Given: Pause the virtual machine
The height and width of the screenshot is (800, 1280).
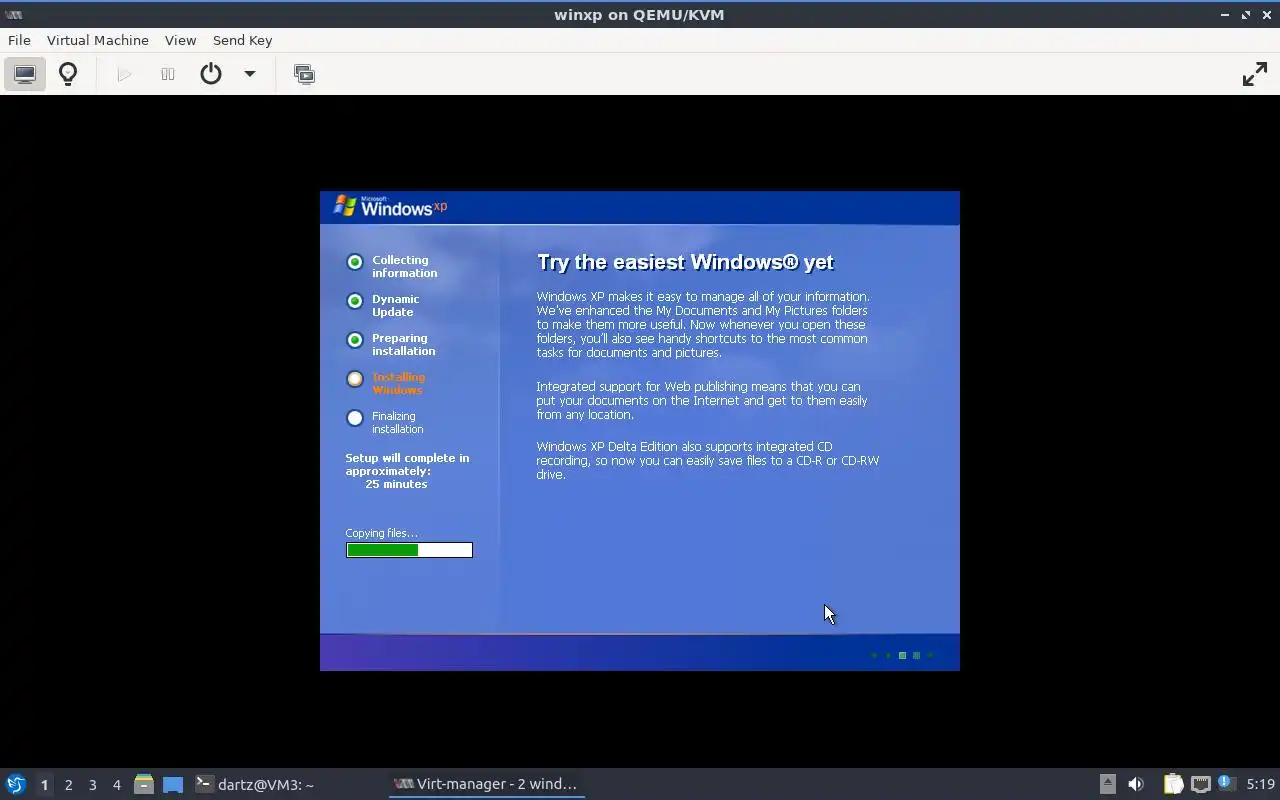Looking at the screenshot, I should [x=168, y=74].
